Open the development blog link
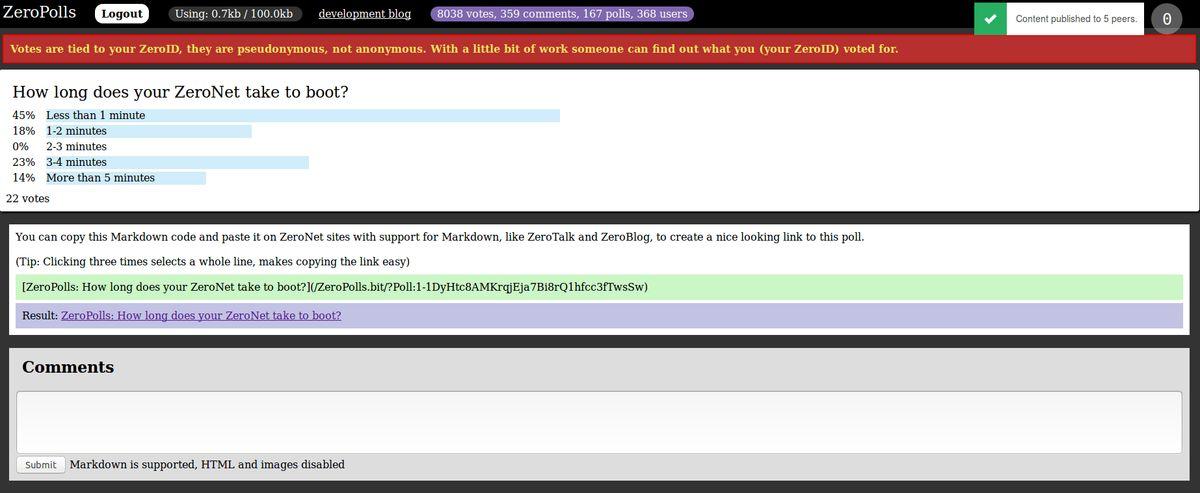This screenshot has height=493, width=1200. click(x=365, y=14)
